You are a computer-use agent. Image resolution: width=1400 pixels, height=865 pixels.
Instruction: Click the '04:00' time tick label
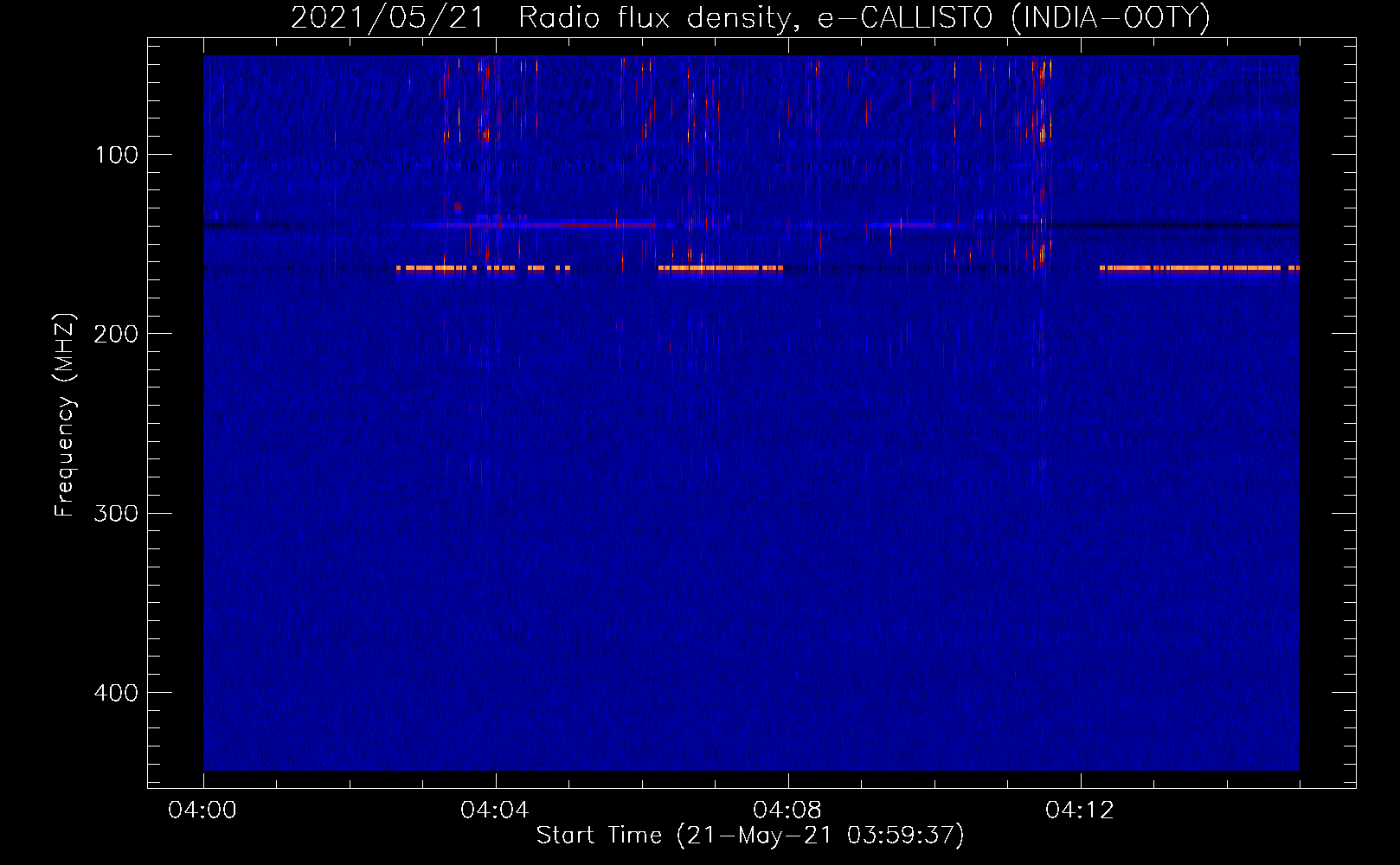(202, 811)
